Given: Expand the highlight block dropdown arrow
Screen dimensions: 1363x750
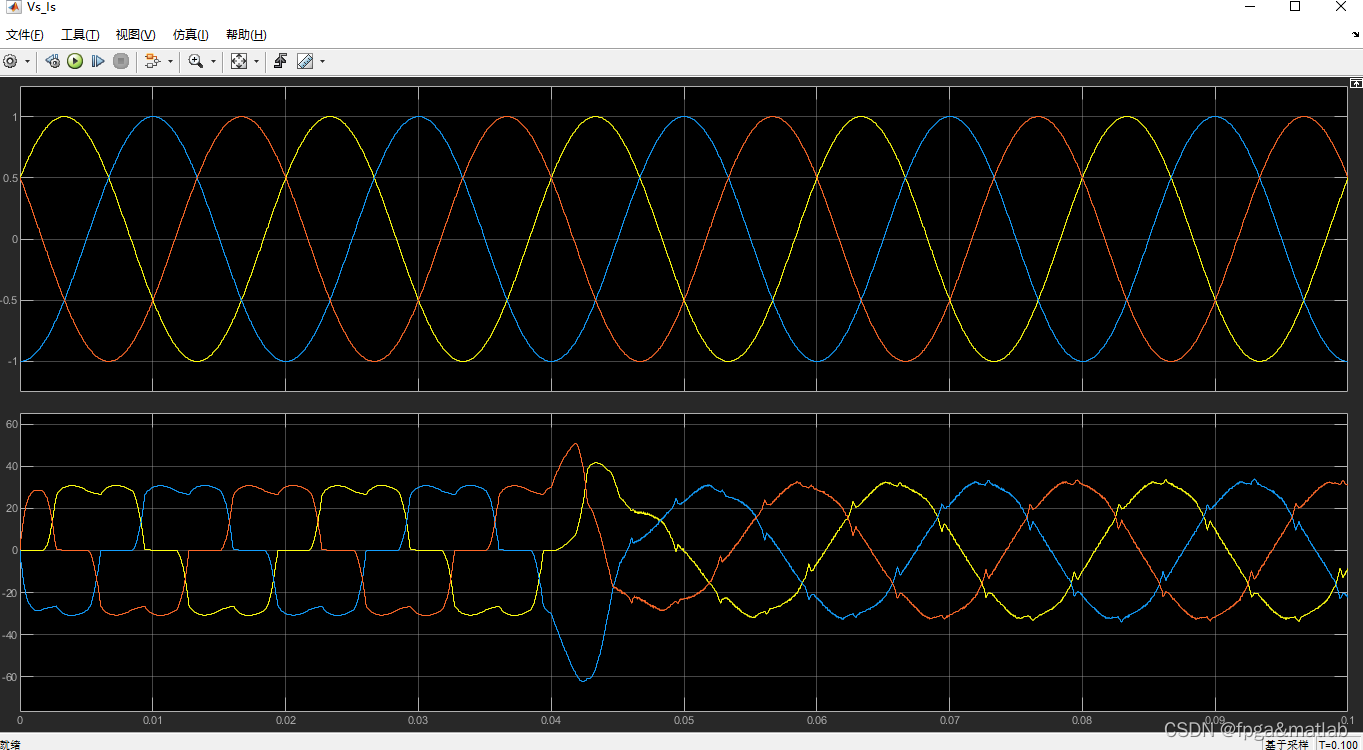Looking at the screenshot, I should tap(170, 62).
